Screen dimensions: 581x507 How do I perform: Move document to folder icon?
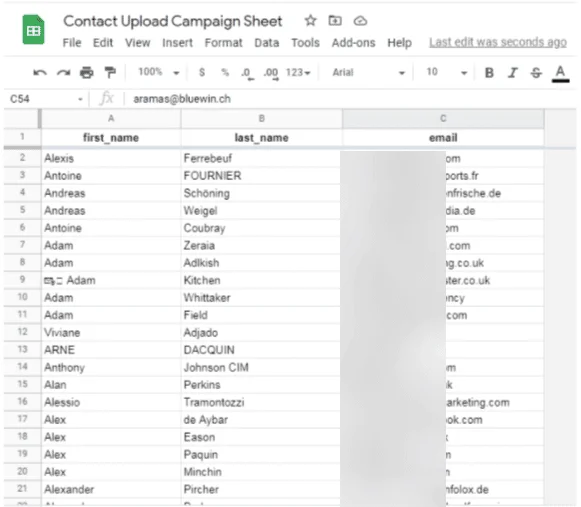[335, 21]
